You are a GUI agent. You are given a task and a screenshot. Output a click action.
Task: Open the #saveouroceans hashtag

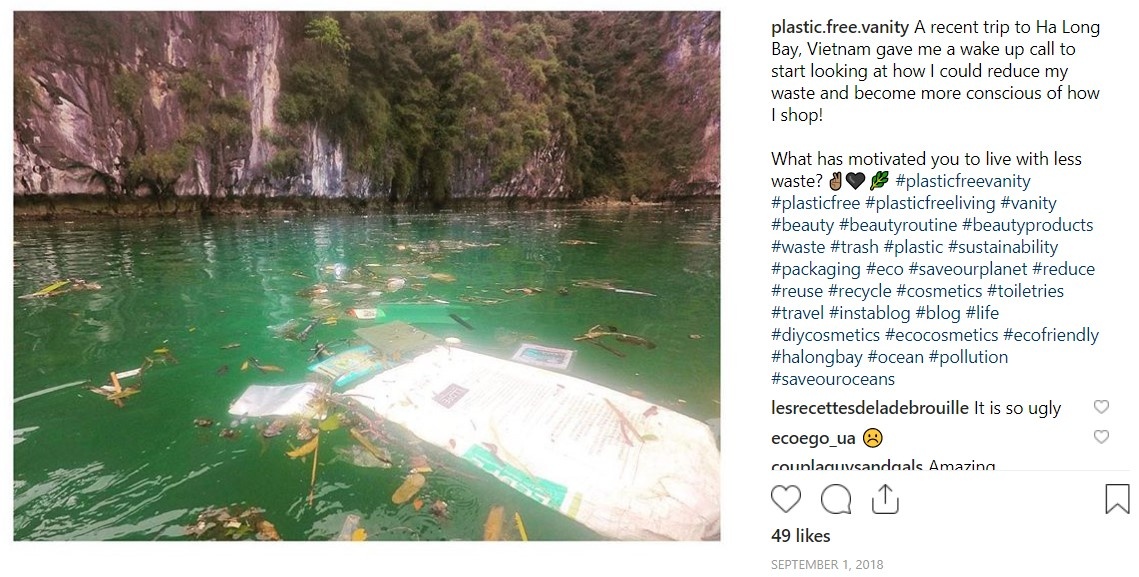[x=833, y=379]
